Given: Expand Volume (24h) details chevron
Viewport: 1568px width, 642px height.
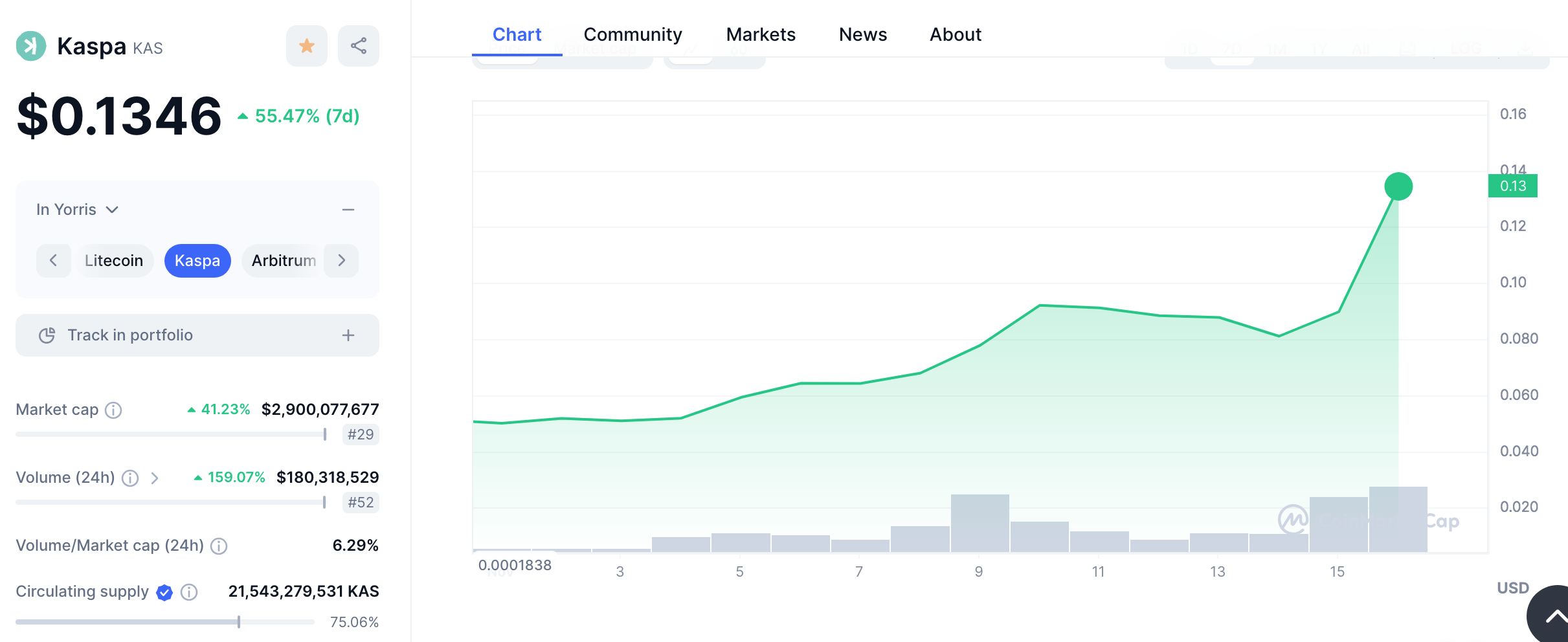Looking at the screenshot, I should click(155, 478).
